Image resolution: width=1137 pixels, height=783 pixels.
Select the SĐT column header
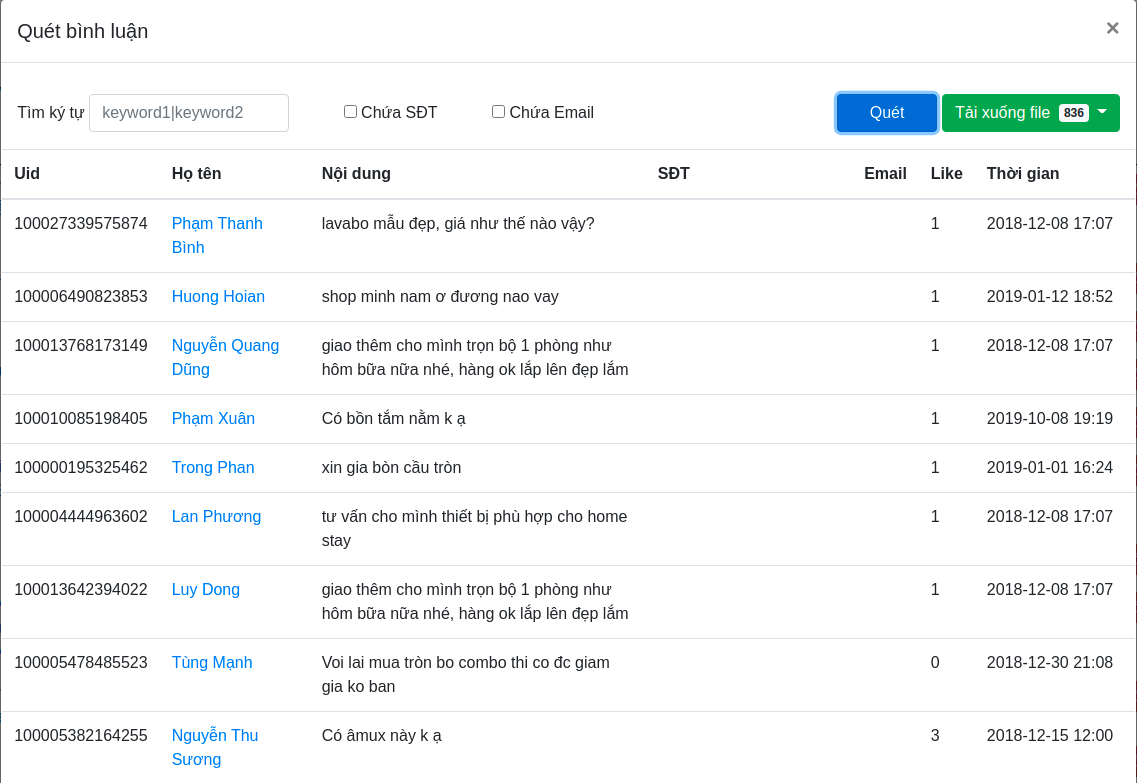(674, 174)
